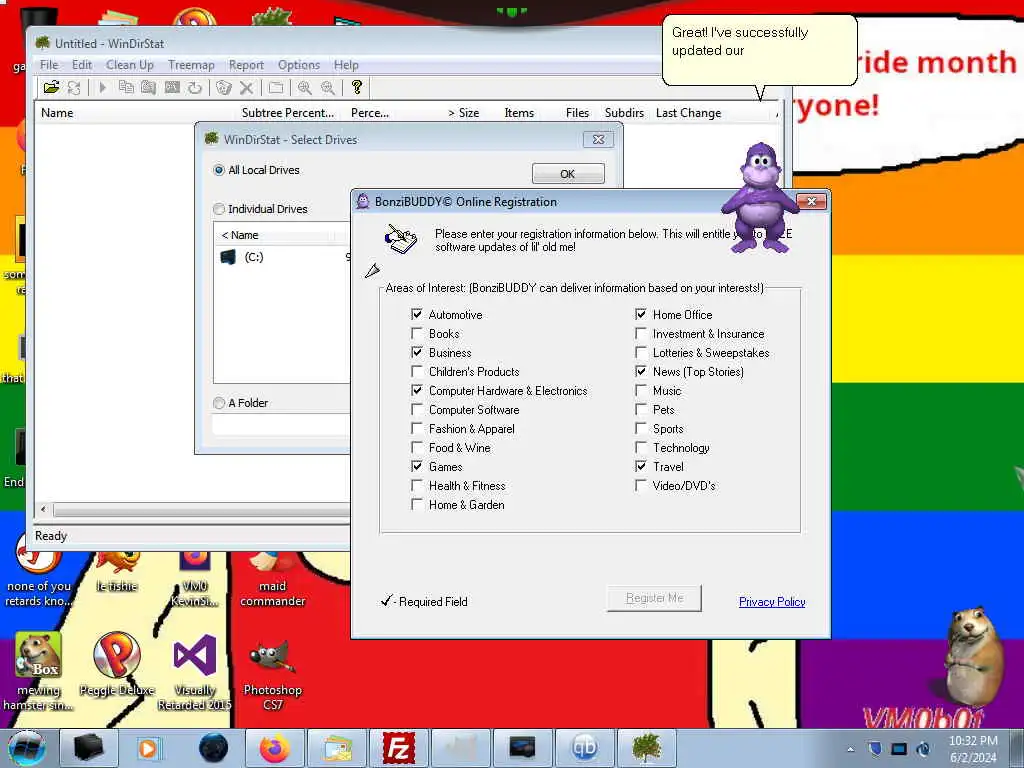1024x768 pixels.
Task: Check the Music checkbox
Action: tap(641, 390)
